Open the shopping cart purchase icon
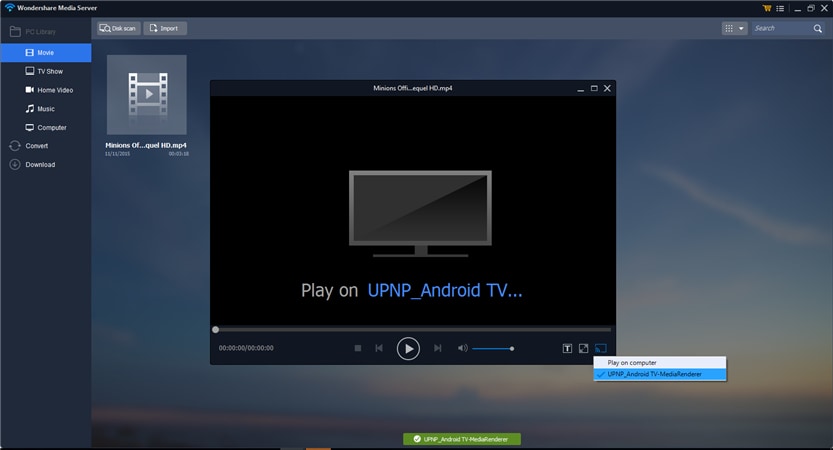833x450 pixels. click(x=767, y=8)
